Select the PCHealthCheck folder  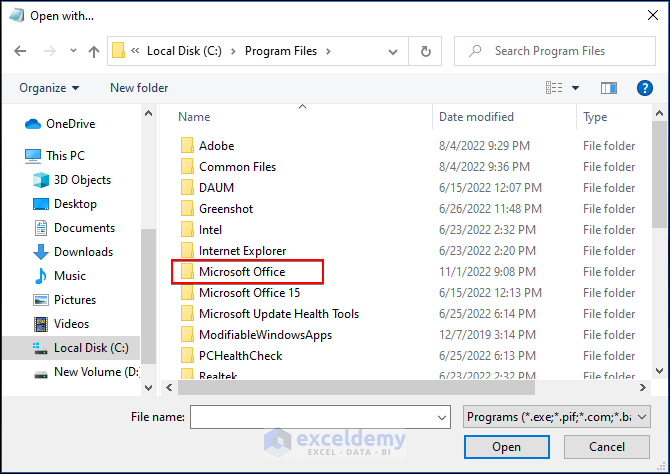231,356
